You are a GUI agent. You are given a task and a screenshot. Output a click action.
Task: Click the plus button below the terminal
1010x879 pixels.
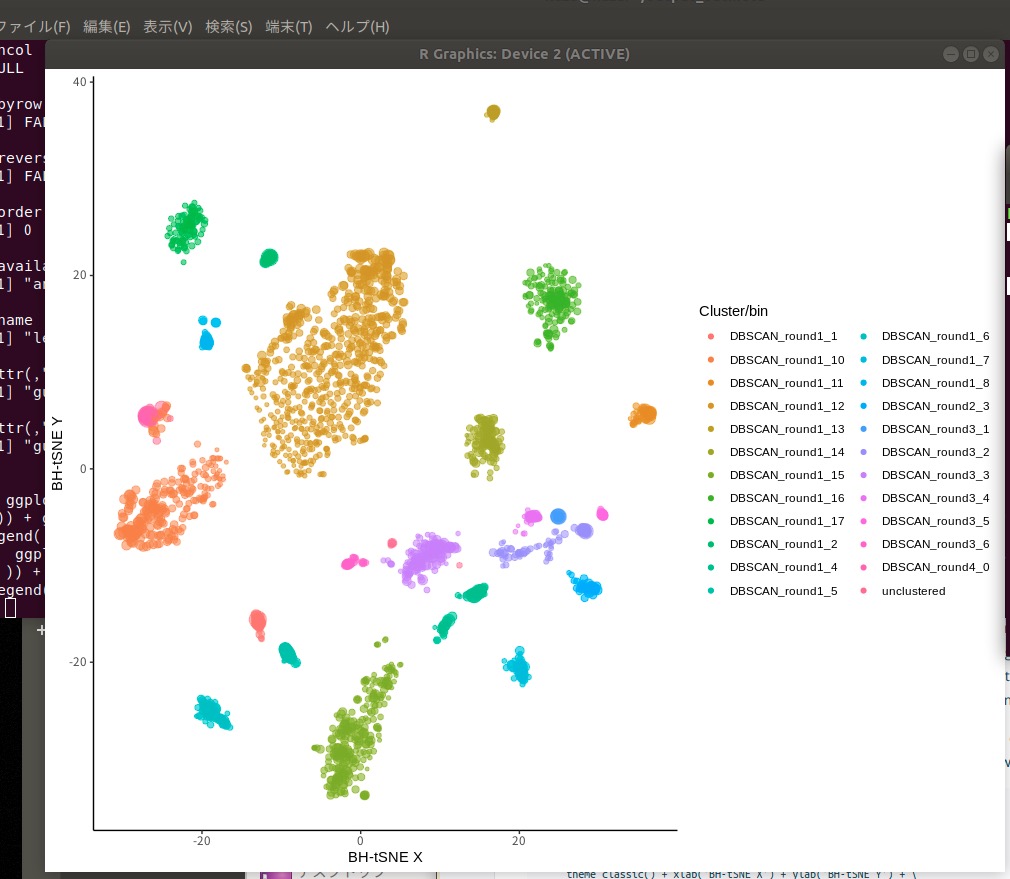pyautogui.click(x=41, y=630)
